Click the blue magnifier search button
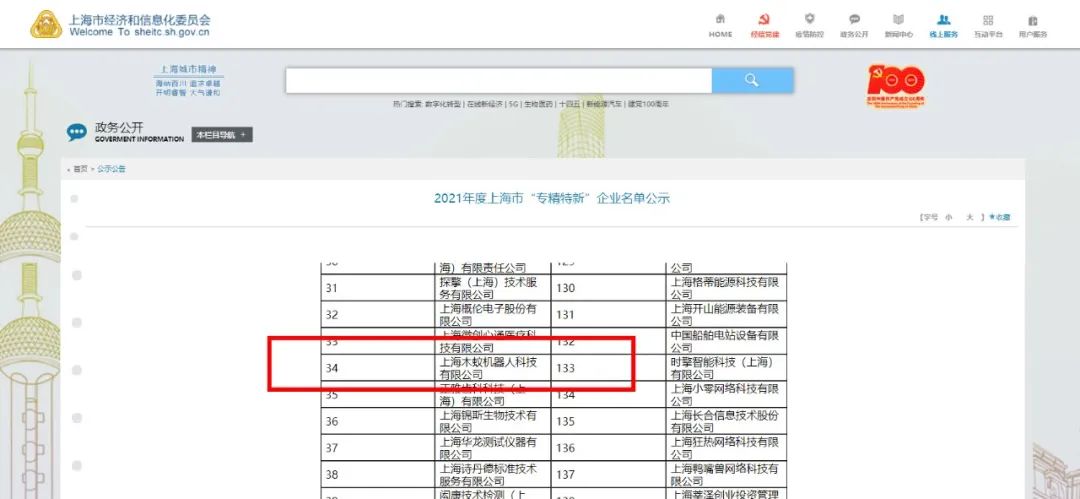Viewport: 1080px width, 499px height. pyautogui.click(x=752, y=81)
